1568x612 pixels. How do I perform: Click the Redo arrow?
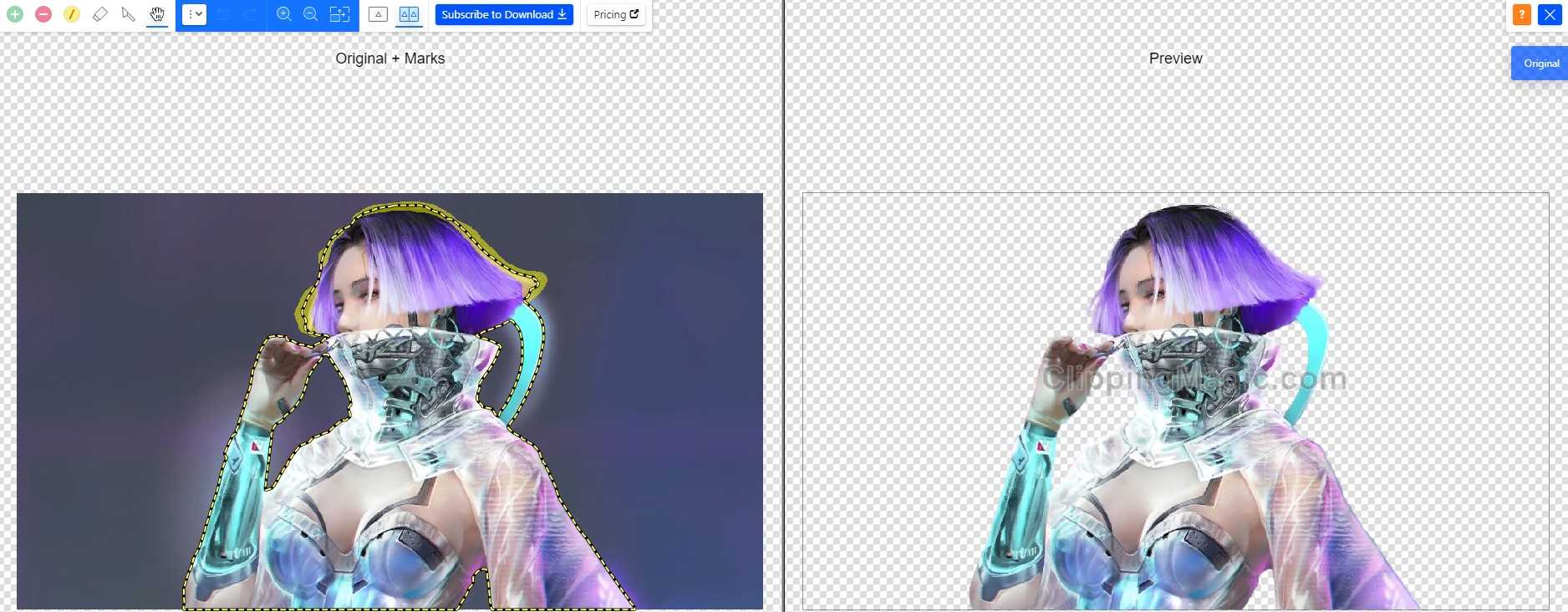(250, 14)
